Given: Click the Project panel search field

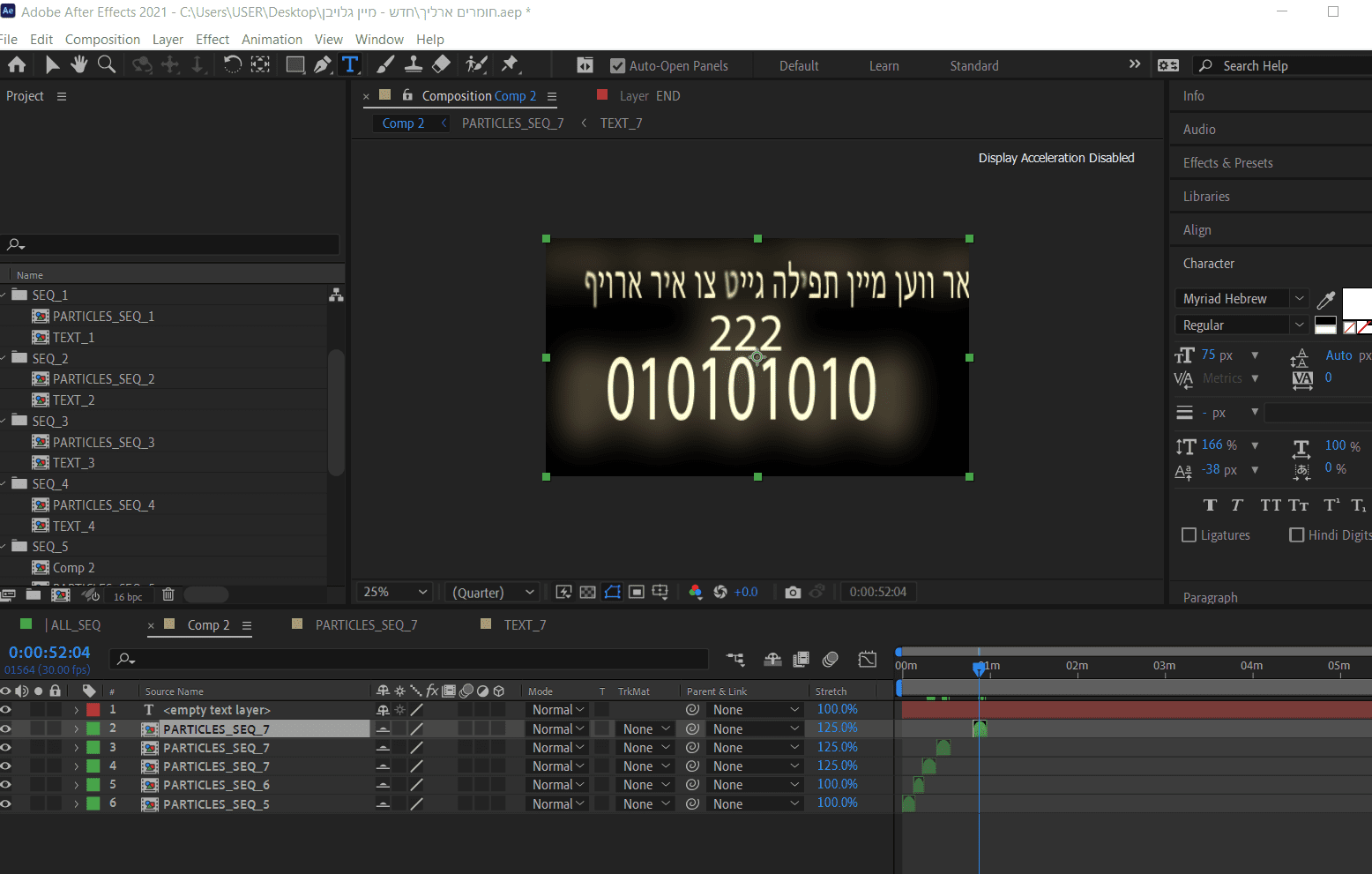Looking at the screenshot, I should (x=170, y=244).
